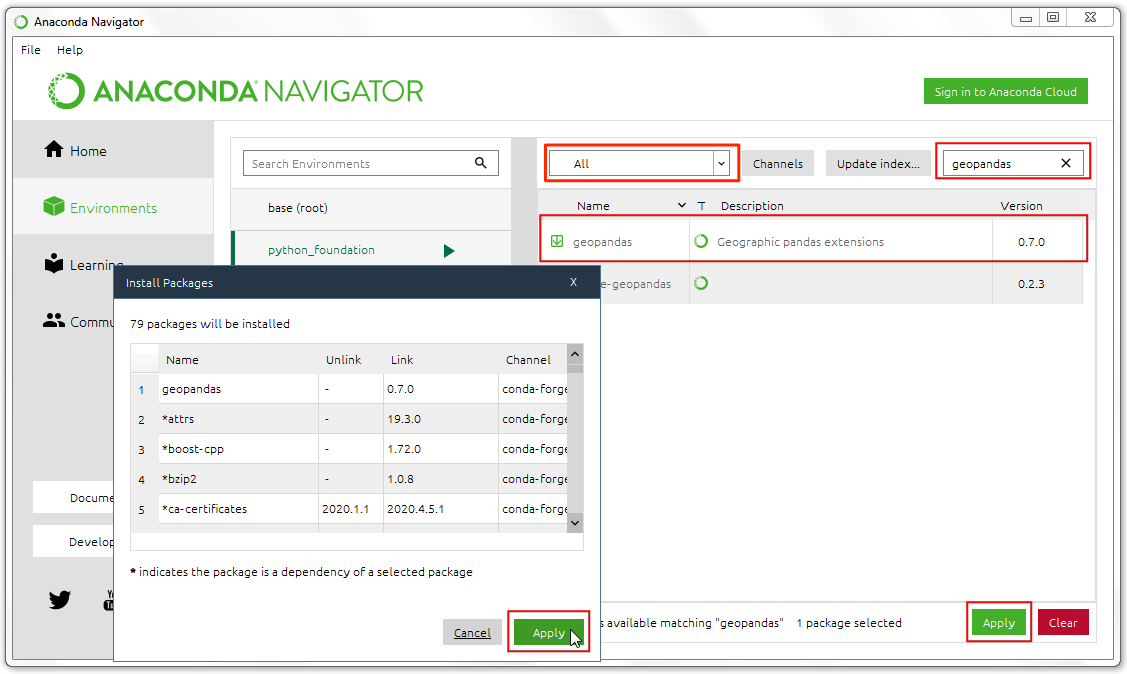This screenshot has height=674, width=1127.
Task: Click the Name column header in dialog
Action: coord(182,359)
